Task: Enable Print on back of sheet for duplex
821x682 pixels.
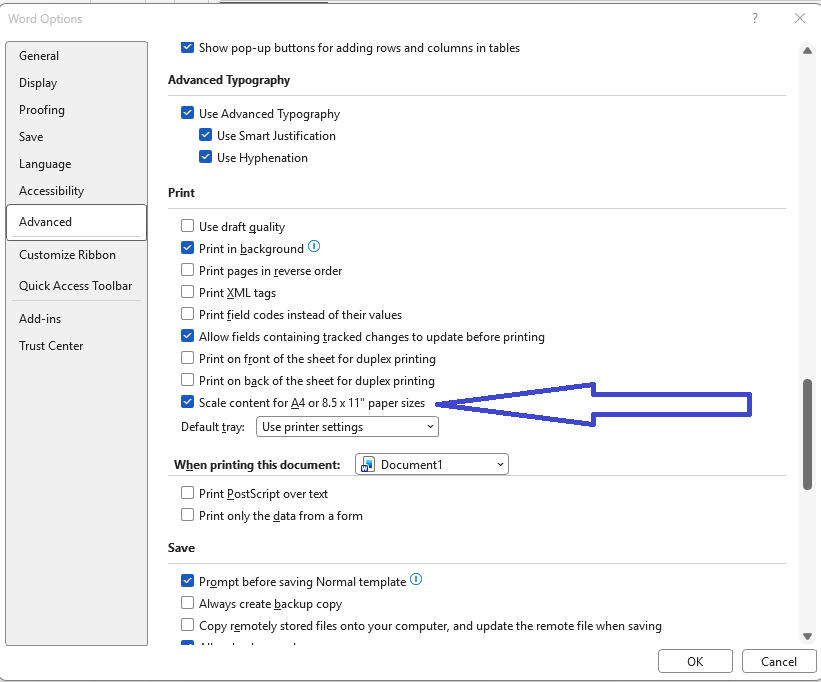Action: pyautogui.click(x=187, y=380)
